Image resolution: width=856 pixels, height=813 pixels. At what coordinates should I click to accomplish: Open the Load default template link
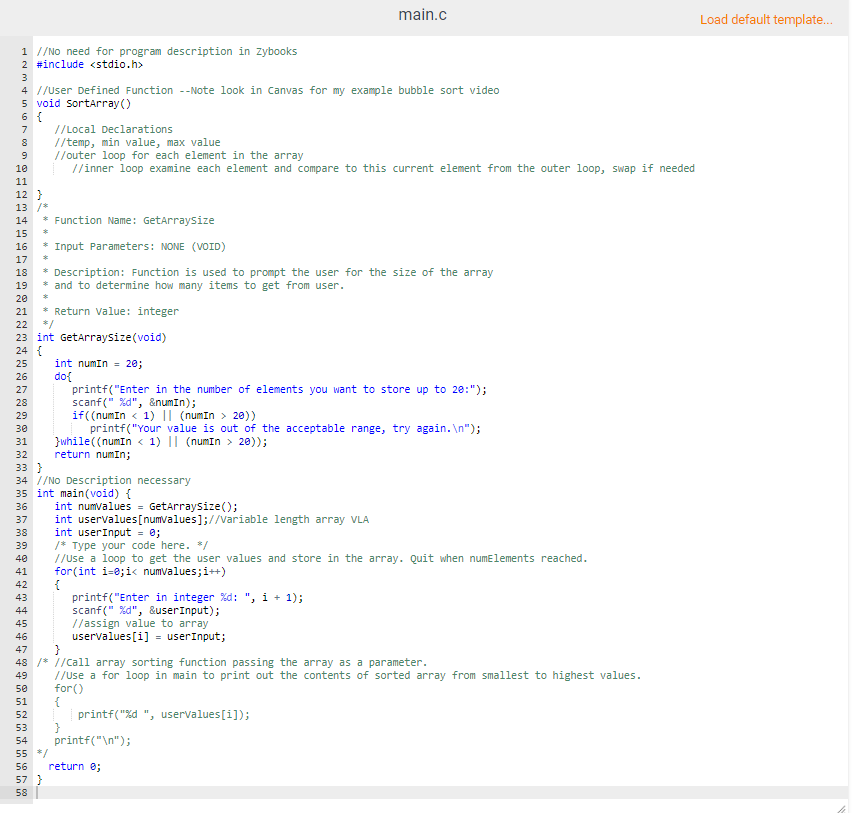coord(767,19)
